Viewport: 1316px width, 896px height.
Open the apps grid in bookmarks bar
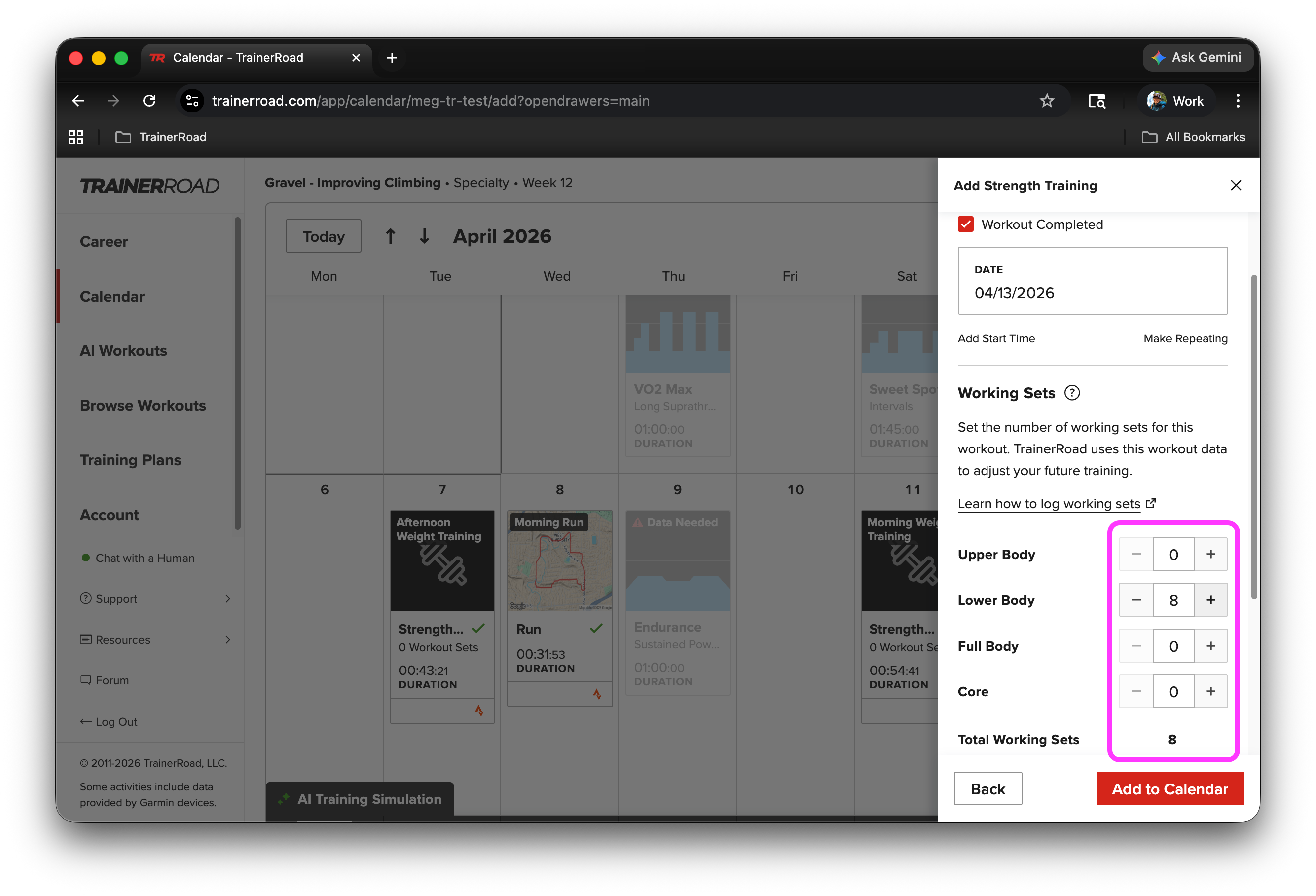coord(75,137)
